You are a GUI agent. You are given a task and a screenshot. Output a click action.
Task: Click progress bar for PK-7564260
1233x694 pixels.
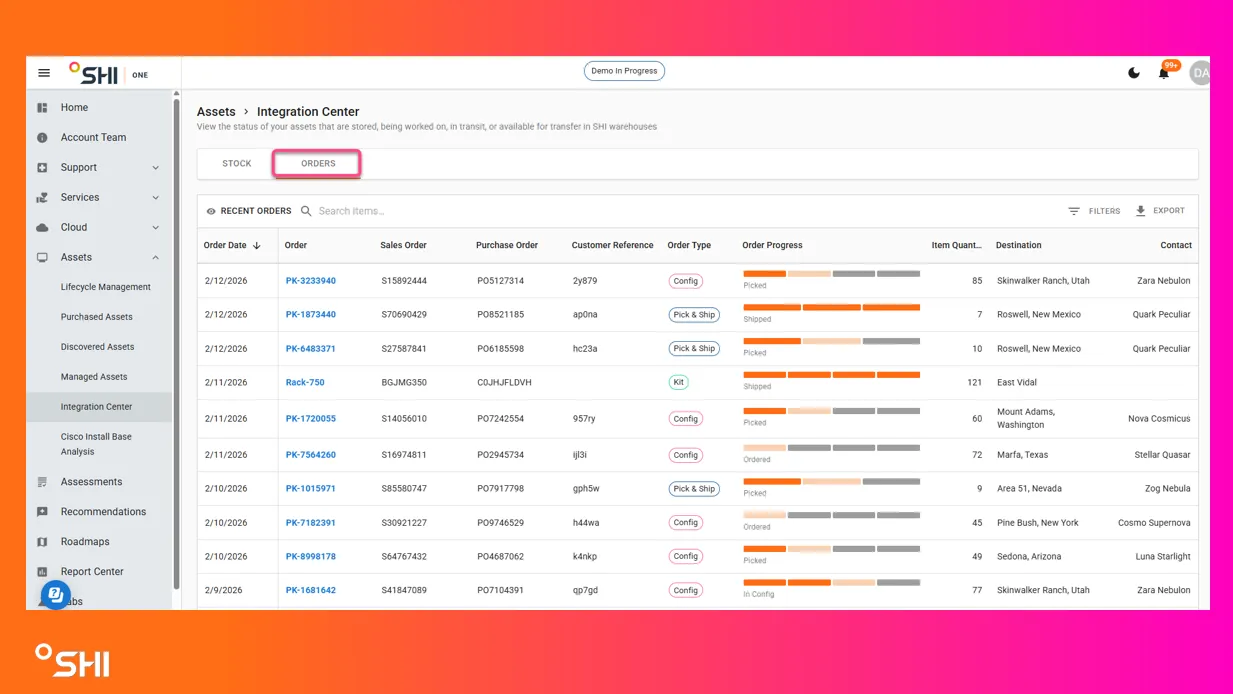coord(831,448)
